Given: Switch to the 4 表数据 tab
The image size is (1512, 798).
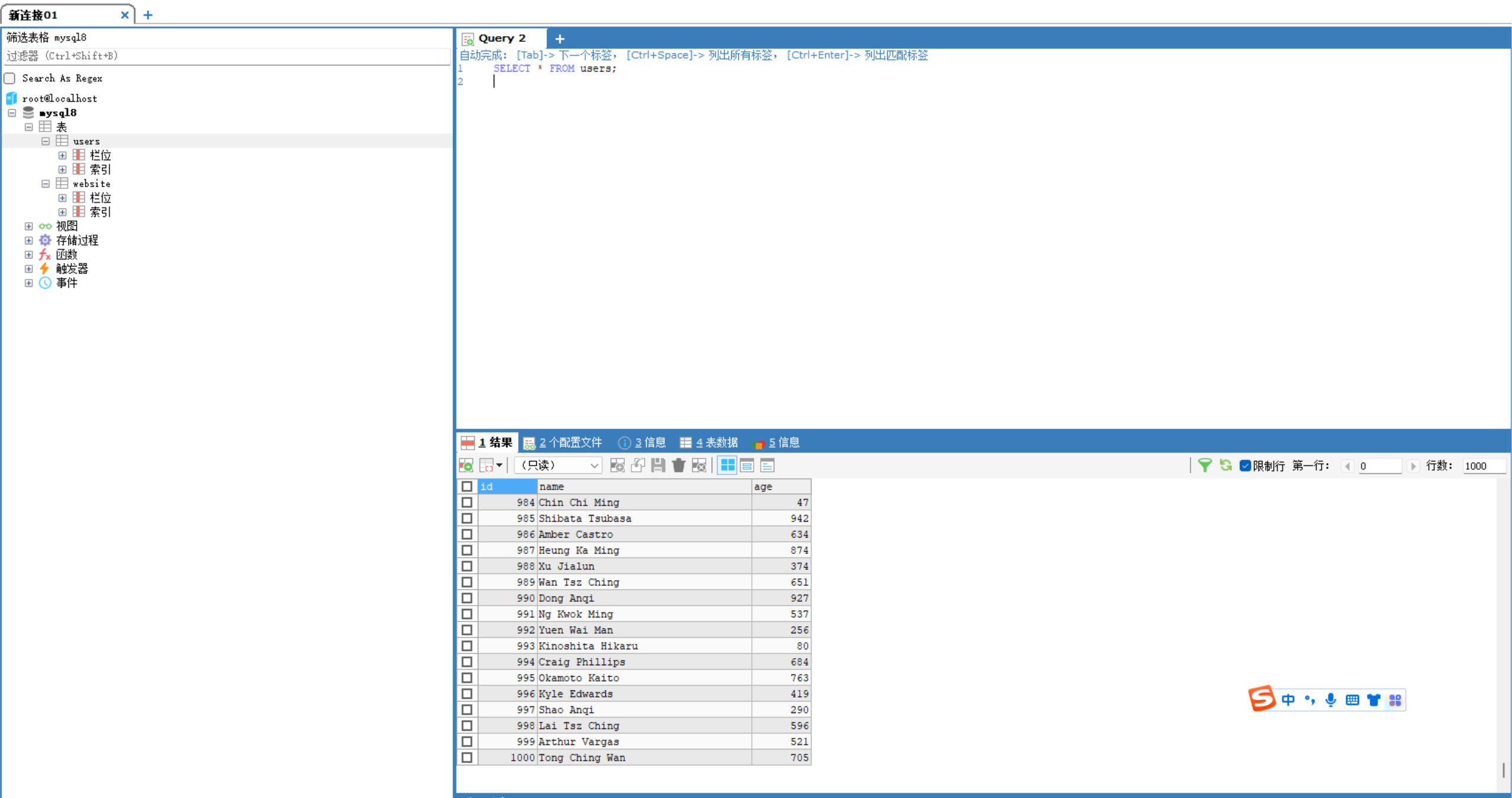Looking at the screenshot, I should (709, 442).
